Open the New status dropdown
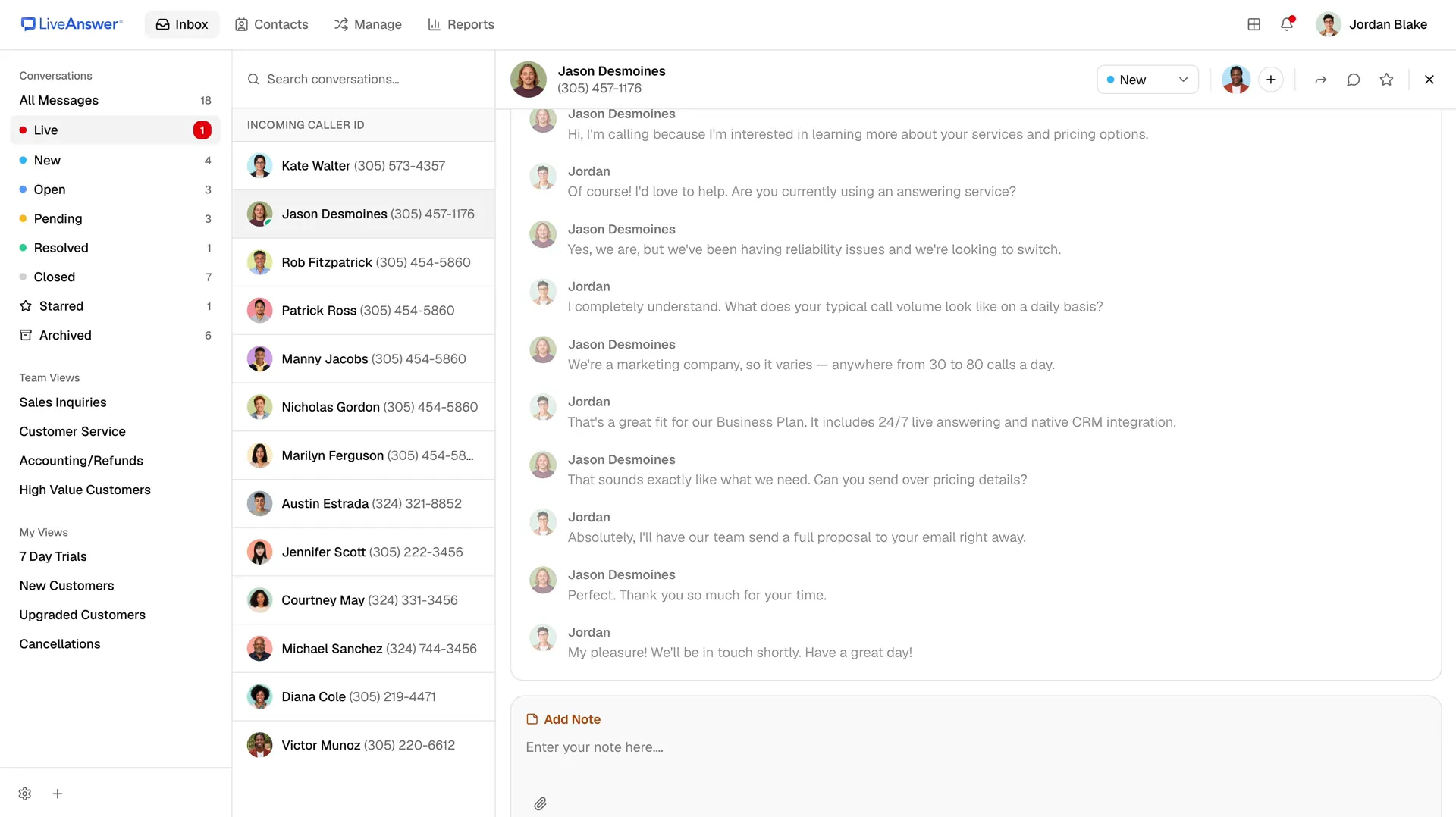Viewport: 1456px width, 817px height. coord(1147,80)
